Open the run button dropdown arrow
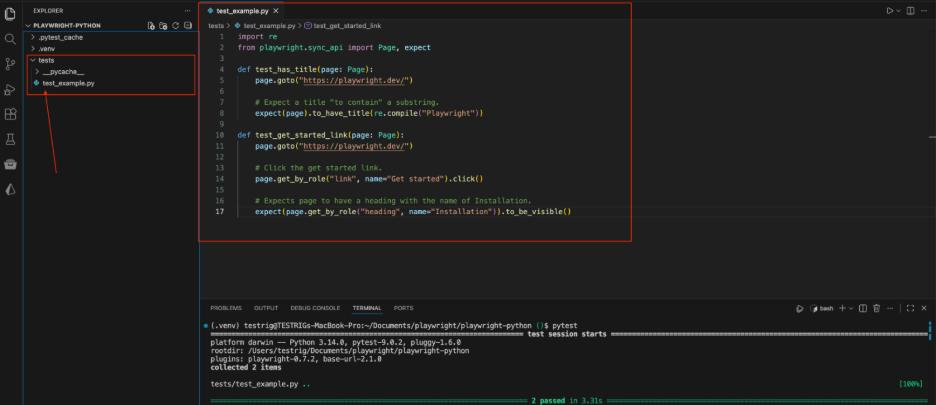The height and width of the screenshot is (405, 936). click(x=898, y=10)
